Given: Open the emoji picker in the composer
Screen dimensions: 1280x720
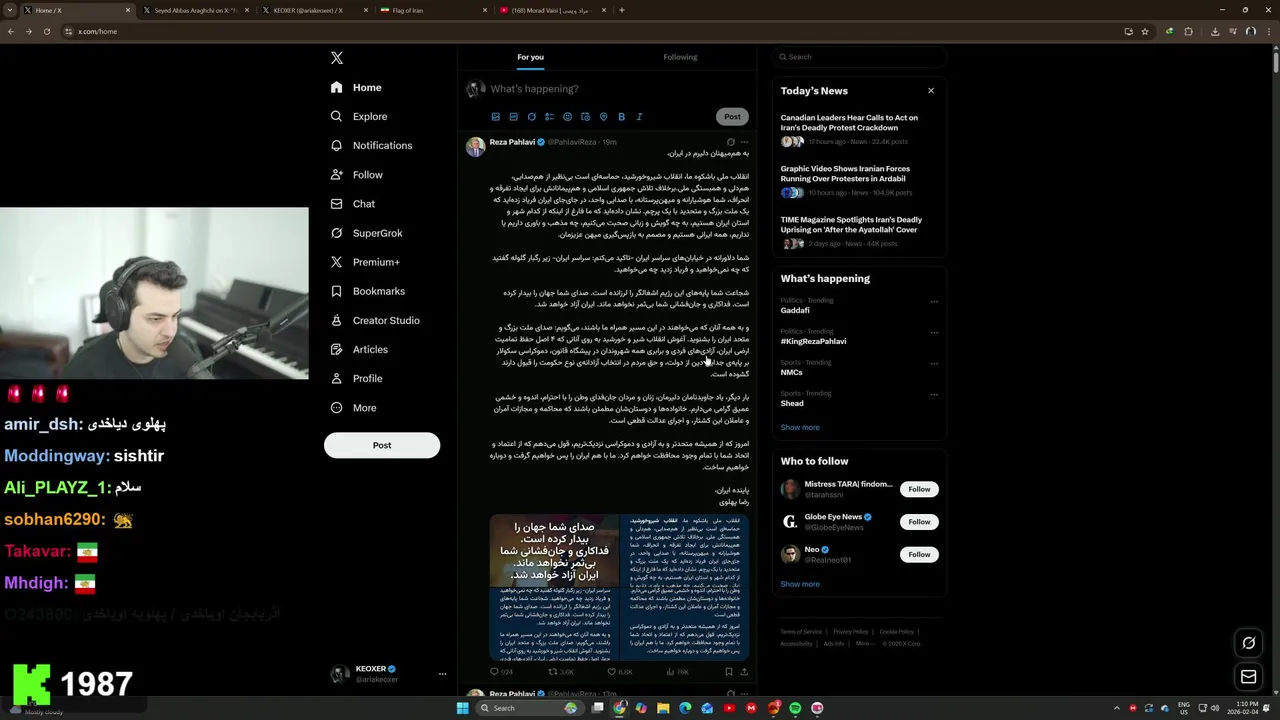Looking at the screenshot, I should pyautogui.click(x=567, y=117).
